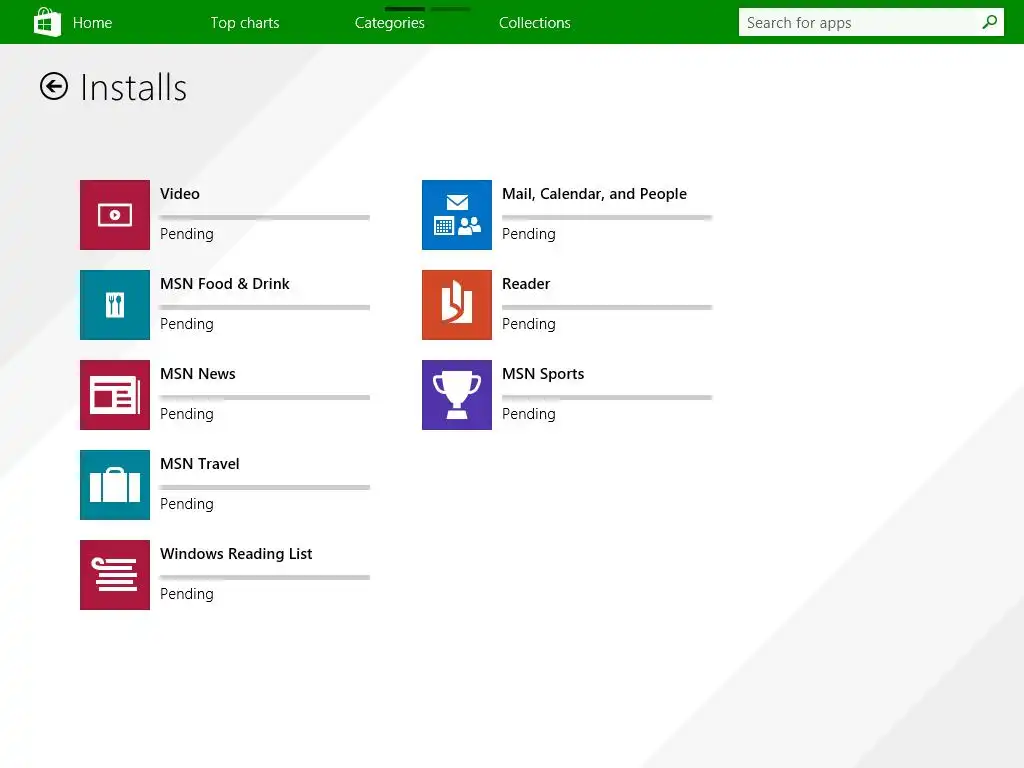Open the Top charts tab

tap(245, 23)
